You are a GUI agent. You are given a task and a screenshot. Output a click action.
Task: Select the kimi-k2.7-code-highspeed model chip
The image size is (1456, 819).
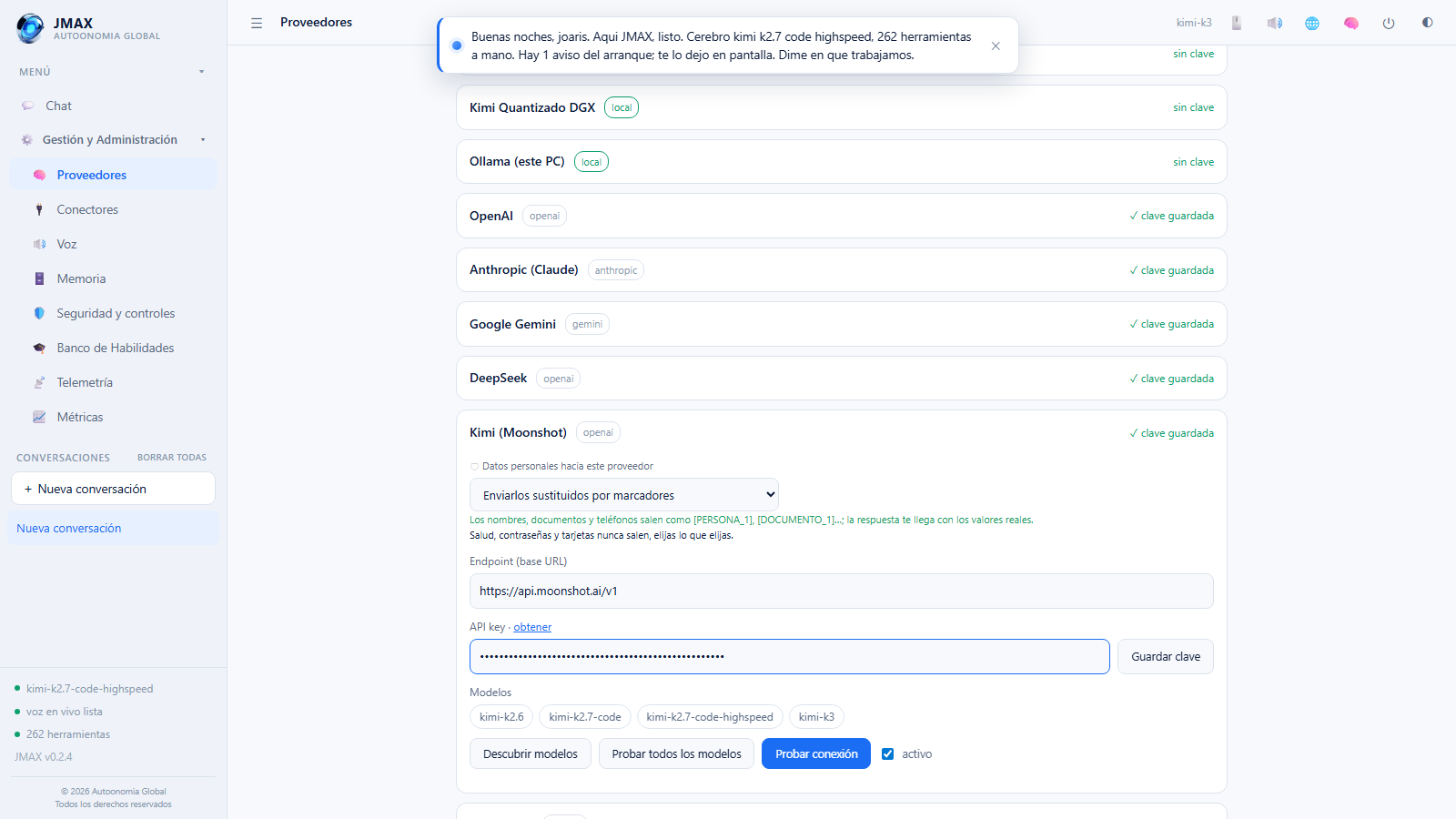(710, 717)
